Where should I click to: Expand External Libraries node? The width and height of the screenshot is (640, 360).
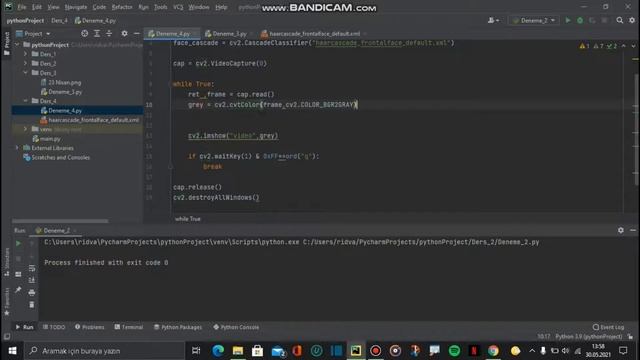click(17, 148)
